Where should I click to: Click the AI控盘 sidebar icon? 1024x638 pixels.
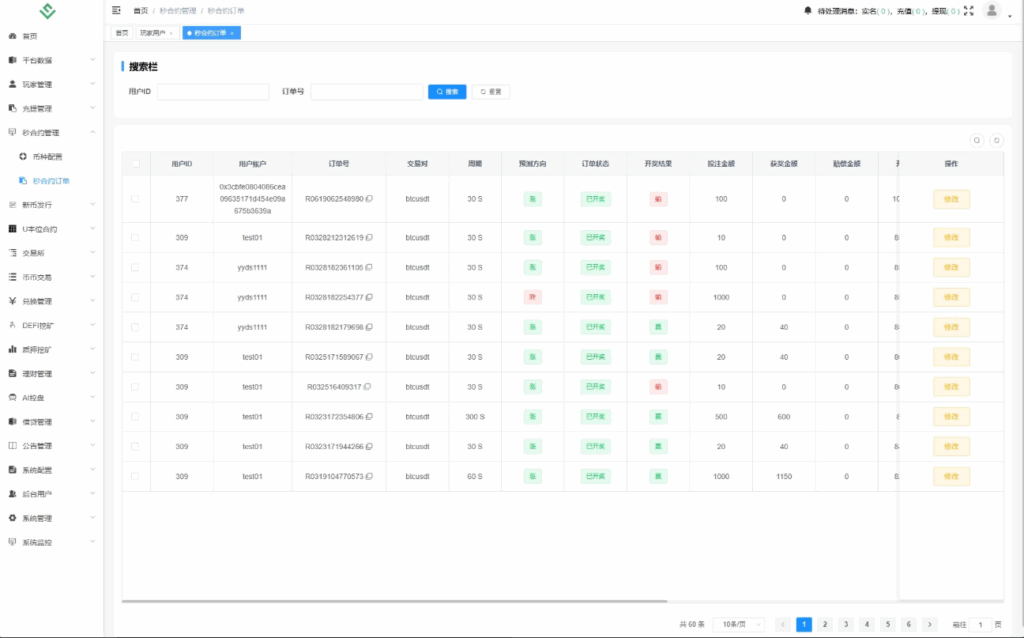(12, 398)
